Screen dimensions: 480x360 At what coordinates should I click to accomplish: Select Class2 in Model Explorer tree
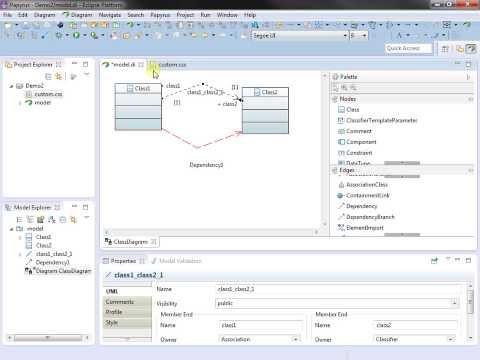pyautogui.click(x=39, y=246)
